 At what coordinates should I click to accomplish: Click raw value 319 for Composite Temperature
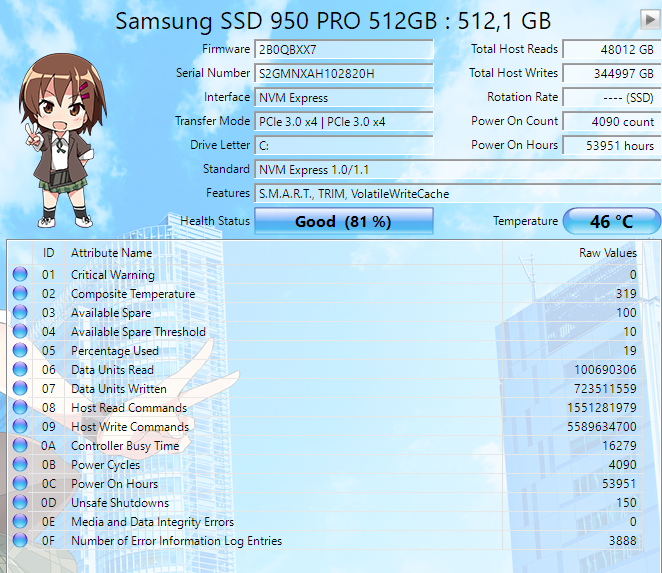(x=626, y=294)
